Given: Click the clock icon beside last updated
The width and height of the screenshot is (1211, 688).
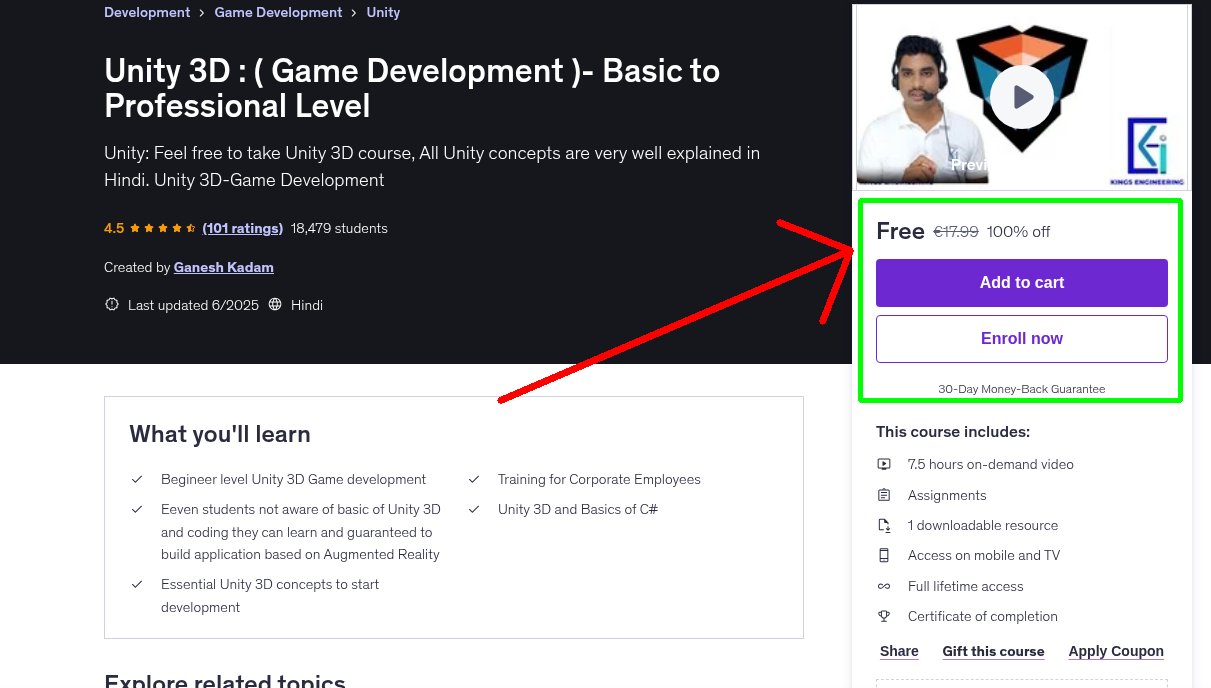Looking at the screenshot, I should coord(111,304).
